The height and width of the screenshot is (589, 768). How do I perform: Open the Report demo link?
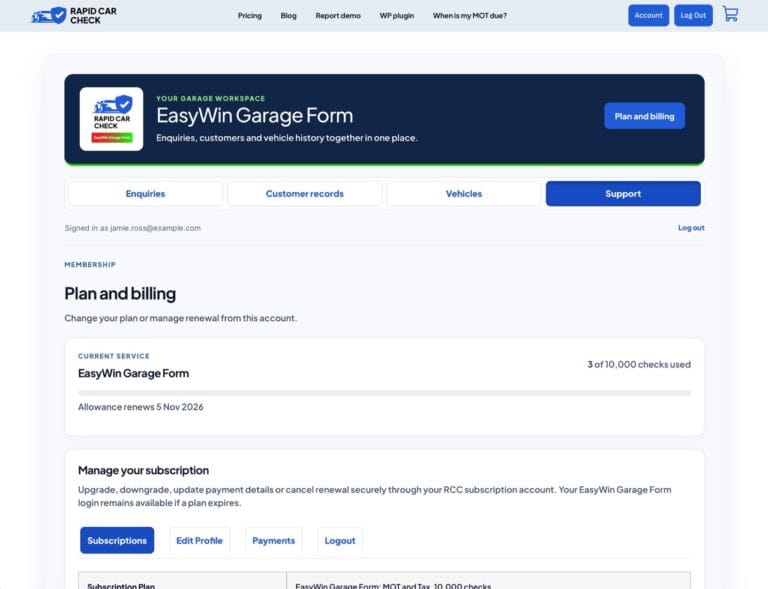[x=338, y=16]
